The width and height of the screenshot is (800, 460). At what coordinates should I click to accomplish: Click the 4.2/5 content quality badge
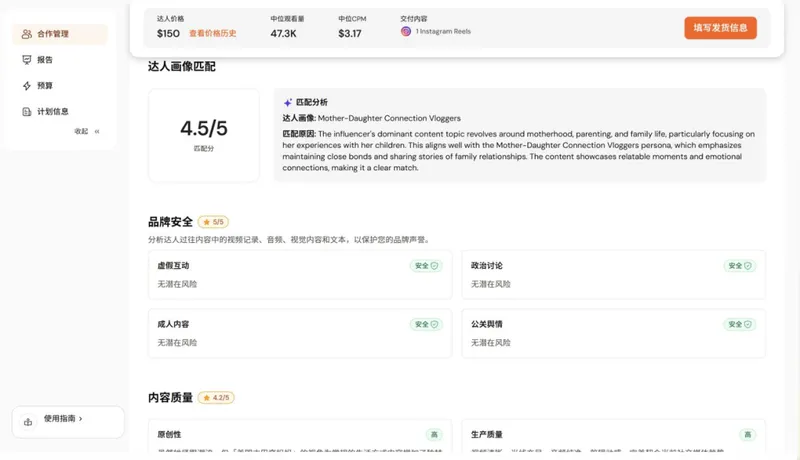tap(216, 397)
